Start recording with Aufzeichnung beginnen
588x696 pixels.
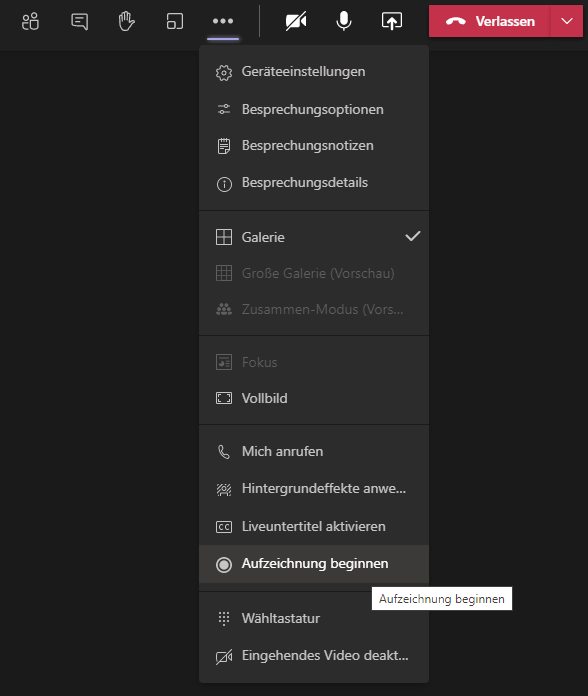[314, 564]
